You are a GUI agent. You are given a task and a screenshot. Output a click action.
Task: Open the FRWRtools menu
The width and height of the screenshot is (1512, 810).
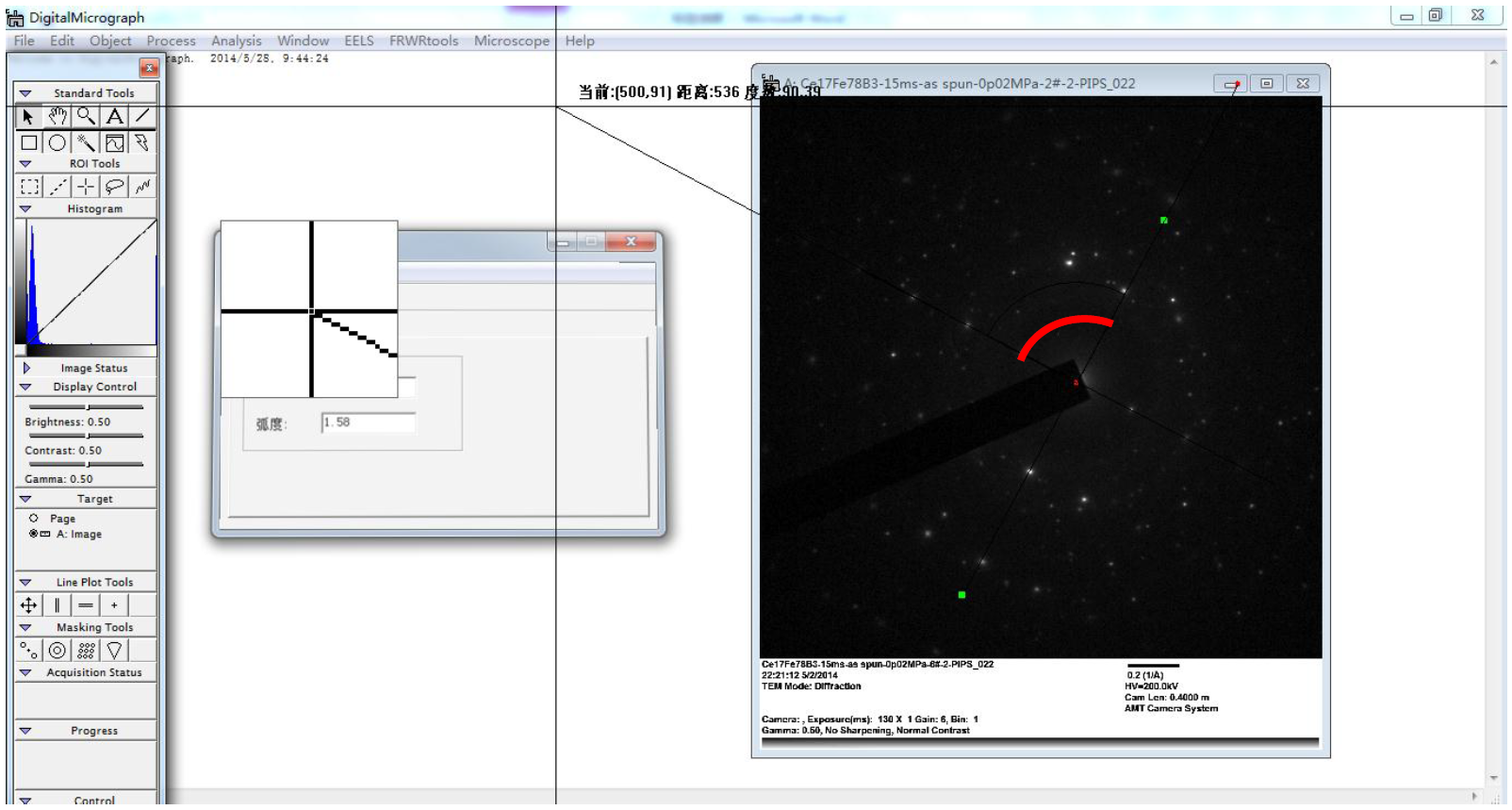click(x=424, y=41)
